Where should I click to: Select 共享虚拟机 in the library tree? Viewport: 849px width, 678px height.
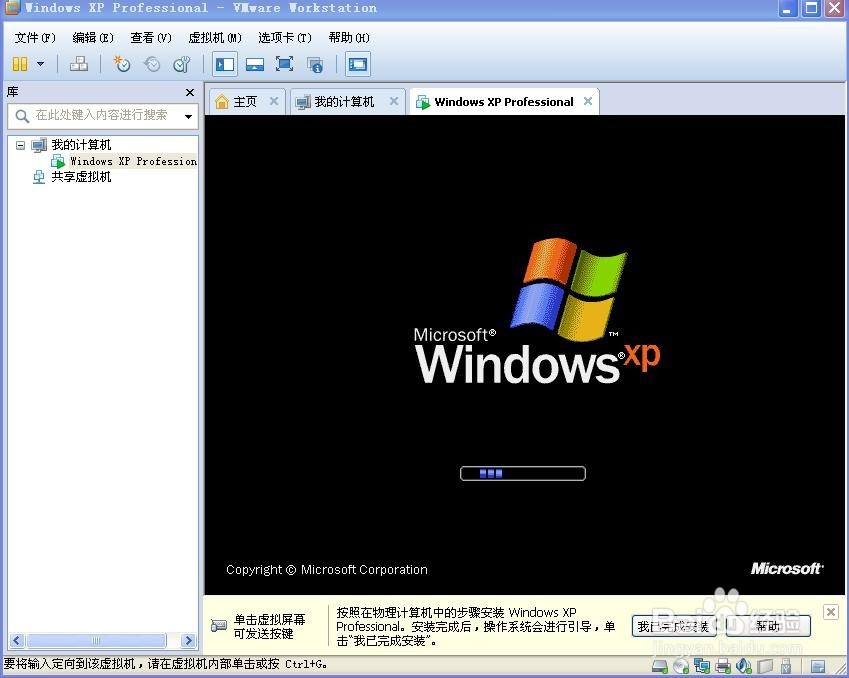pos(80,177)
